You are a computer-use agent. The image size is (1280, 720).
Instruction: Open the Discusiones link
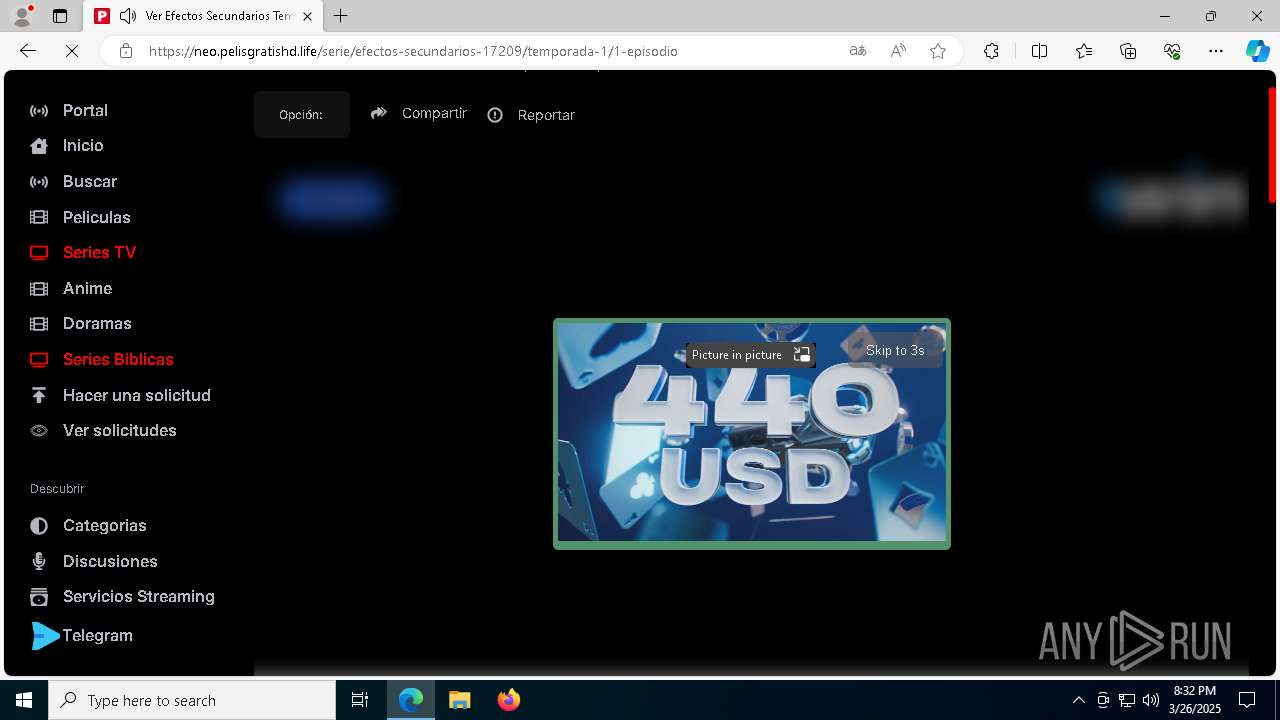[x=110, y=561]
